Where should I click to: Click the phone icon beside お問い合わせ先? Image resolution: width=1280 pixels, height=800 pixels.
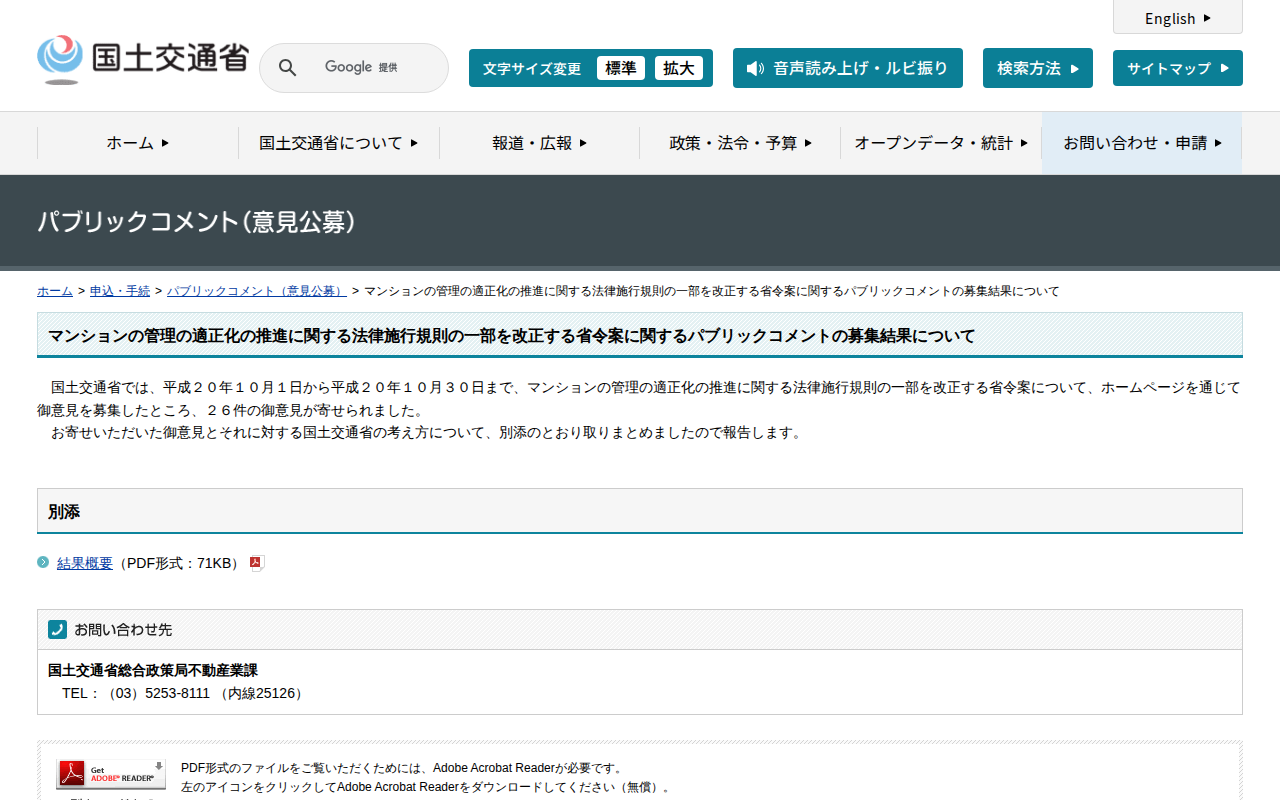[x=57, y=629]
